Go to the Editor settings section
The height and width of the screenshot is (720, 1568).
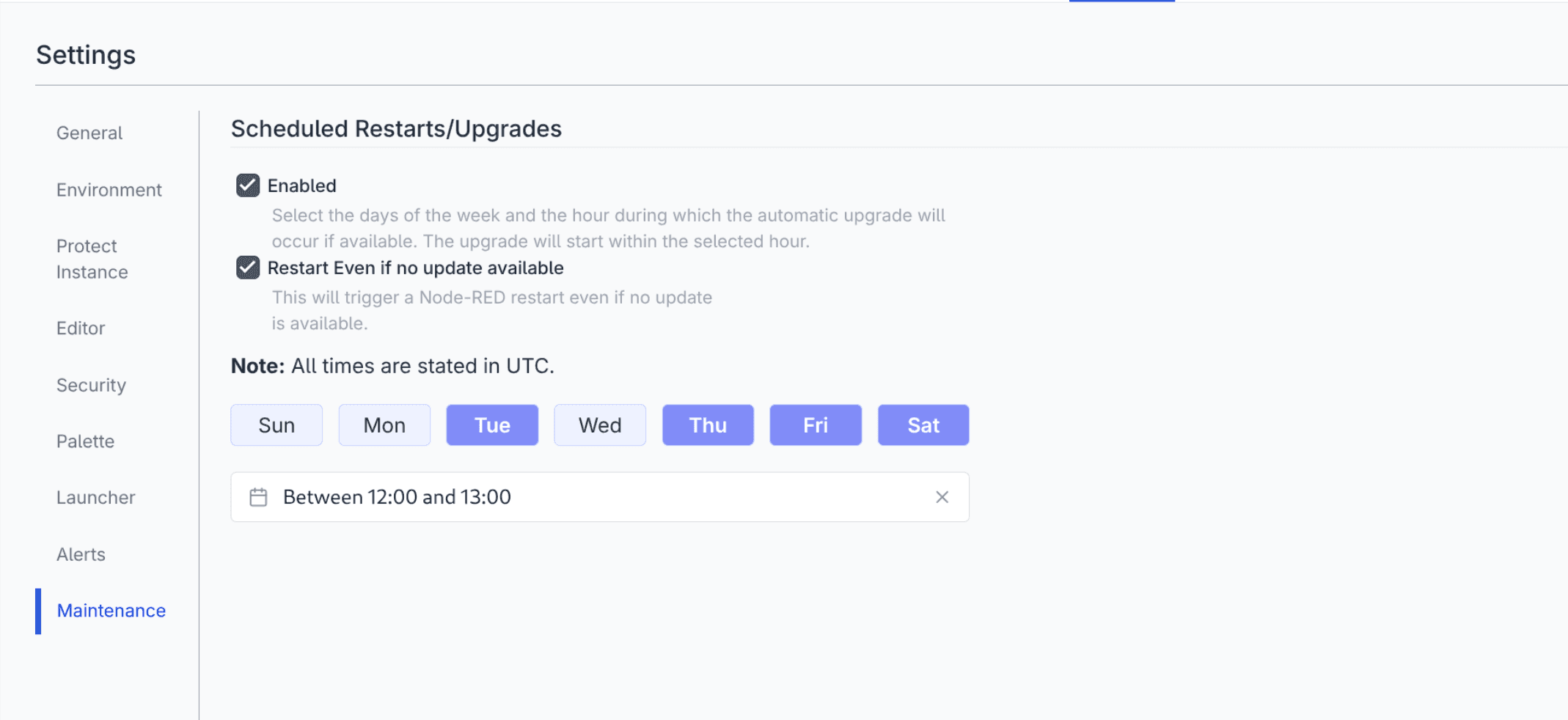(81, 328)
